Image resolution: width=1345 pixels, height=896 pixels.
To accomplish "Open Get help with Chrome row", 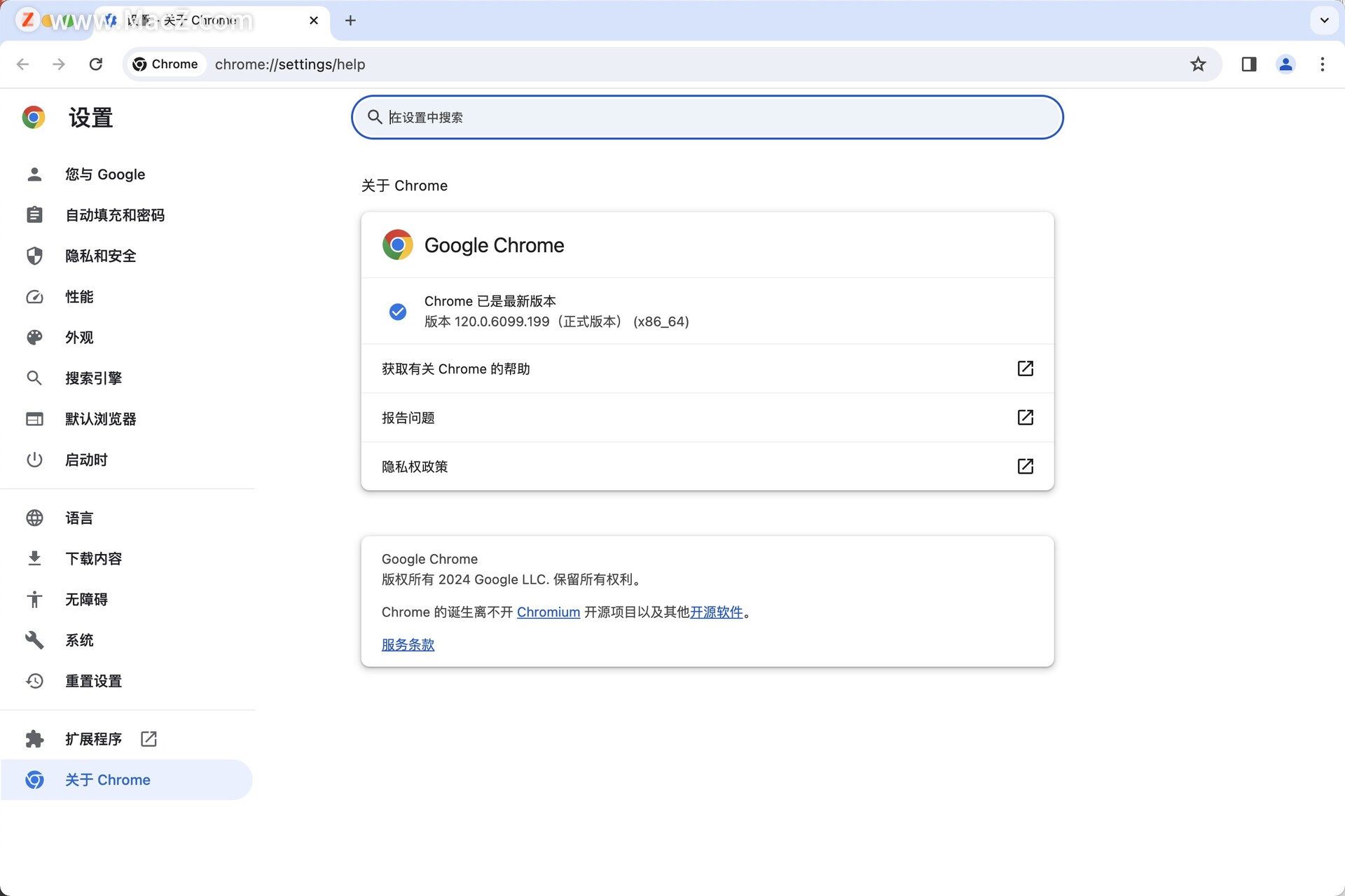I will (707, 368).
